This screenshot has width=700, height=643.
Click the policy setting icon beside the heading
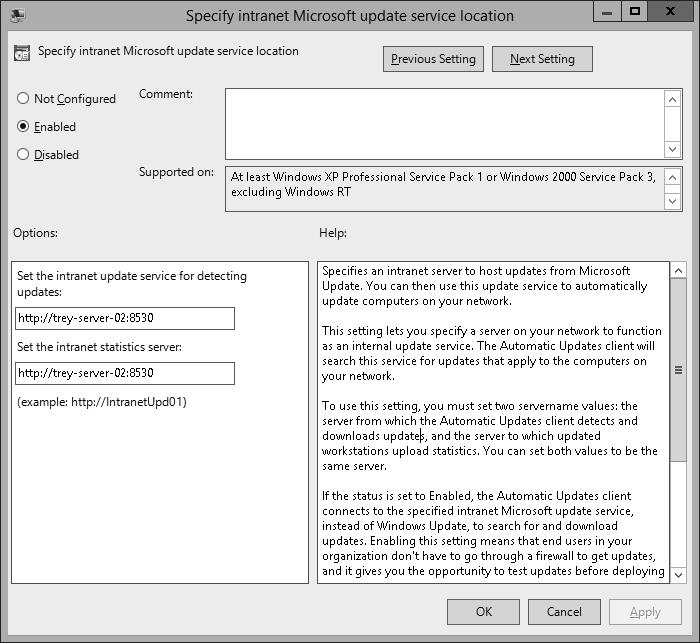[x=22, y=53]
